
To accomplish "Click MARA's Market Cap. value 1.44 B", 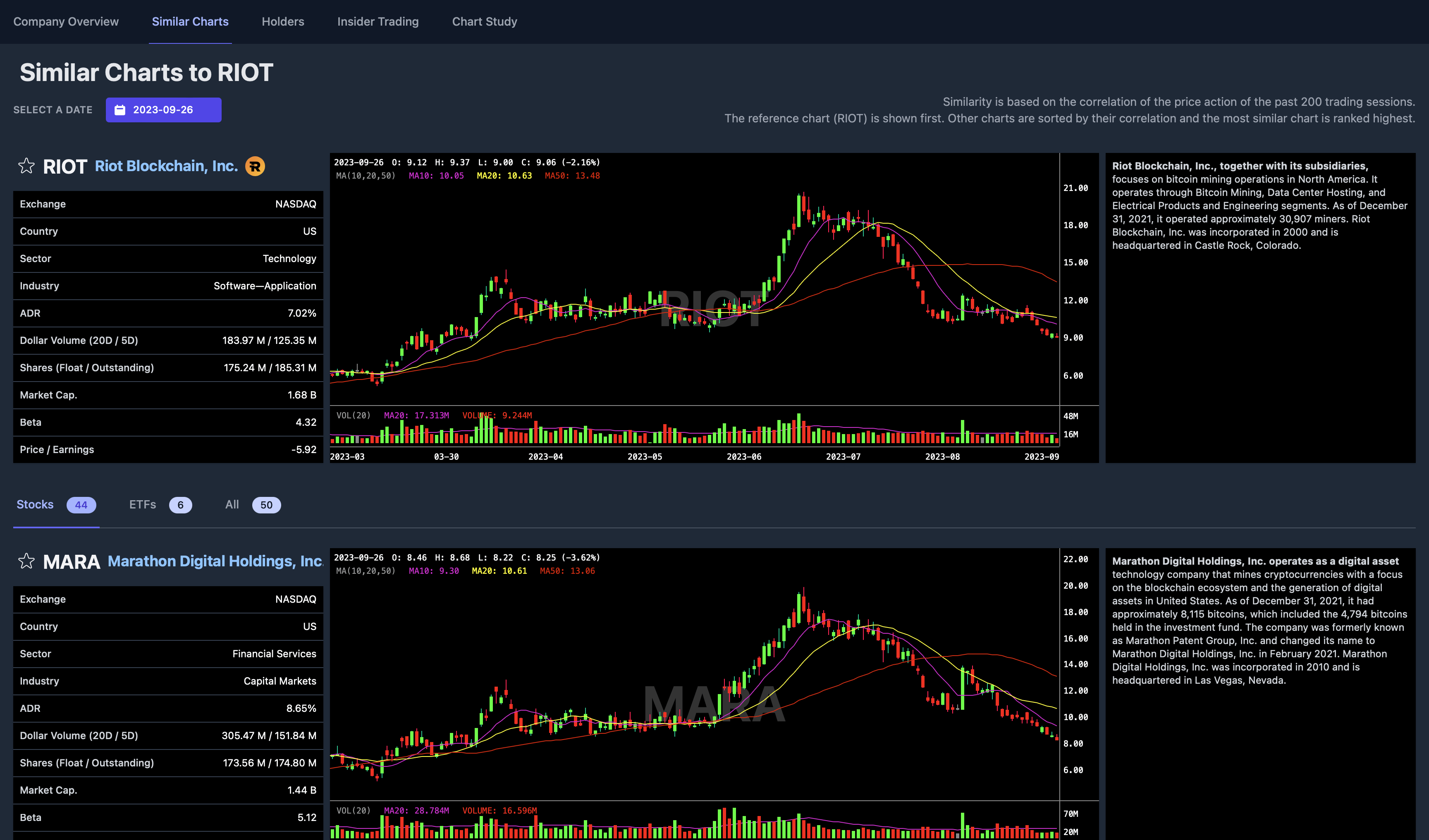I will (302, 790).
